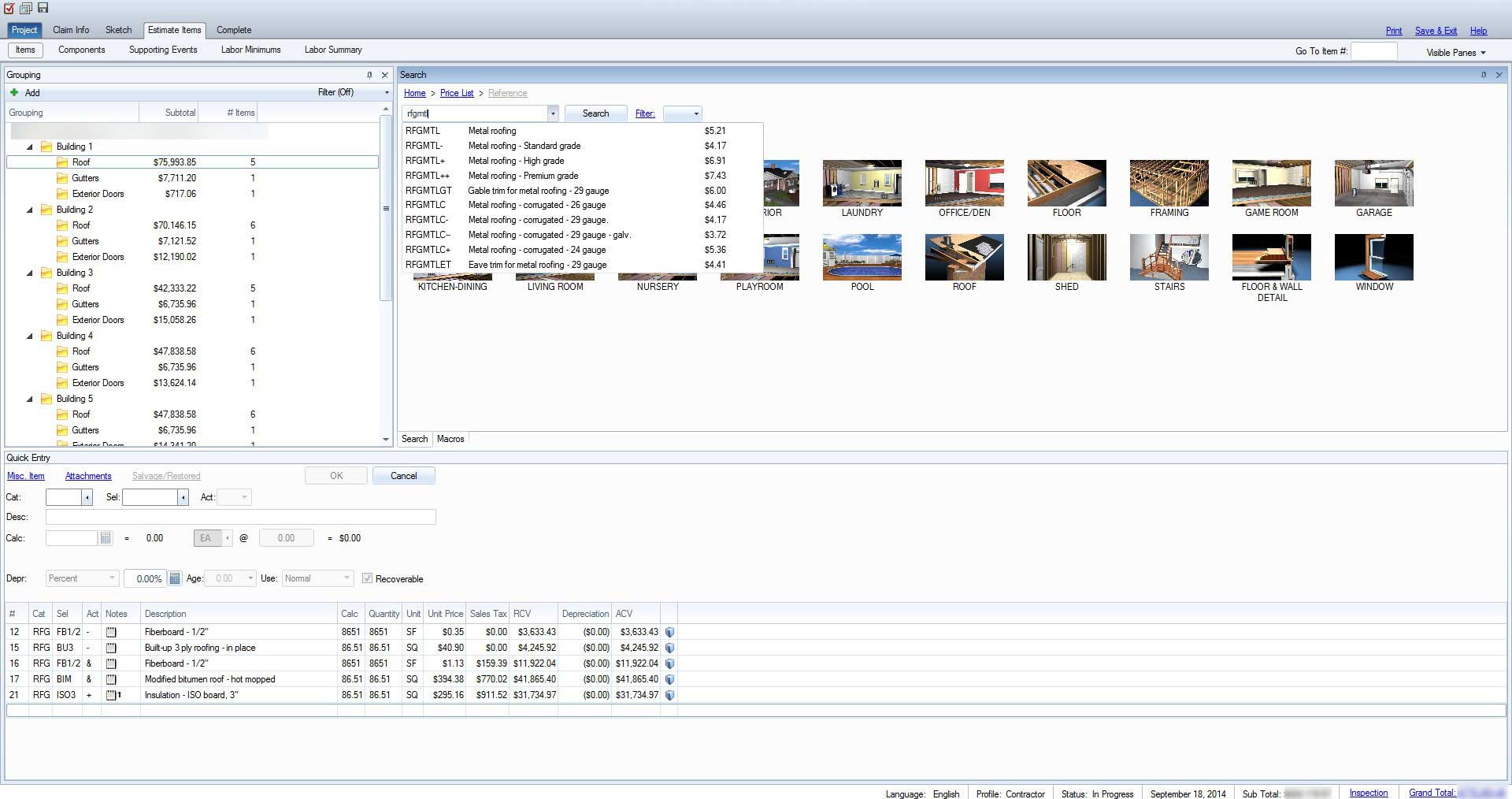Open notes icon for Fiberboard row 12
This screenshot has height=799, width=1512.
111,632
